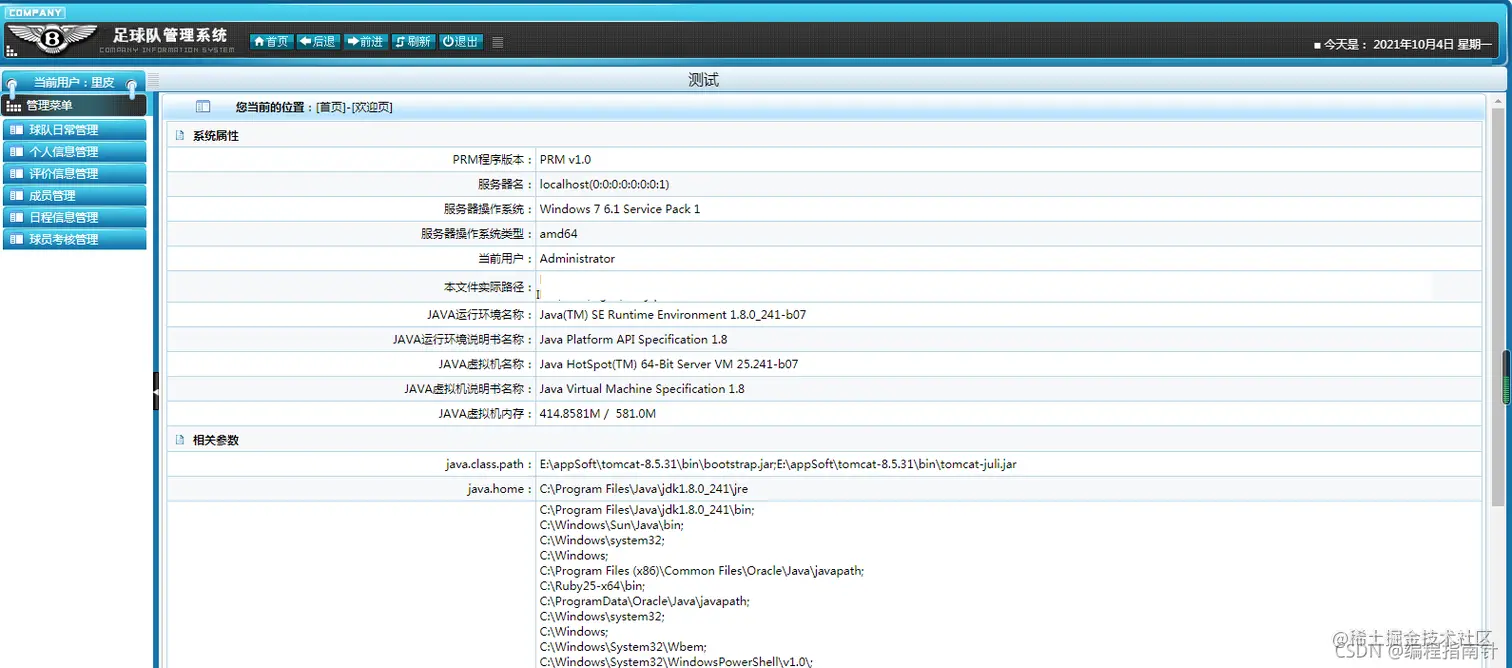1512x668 pixels.
Task: Click path line C:\Windows\System32\Wbem;
Action: point(622,647)
